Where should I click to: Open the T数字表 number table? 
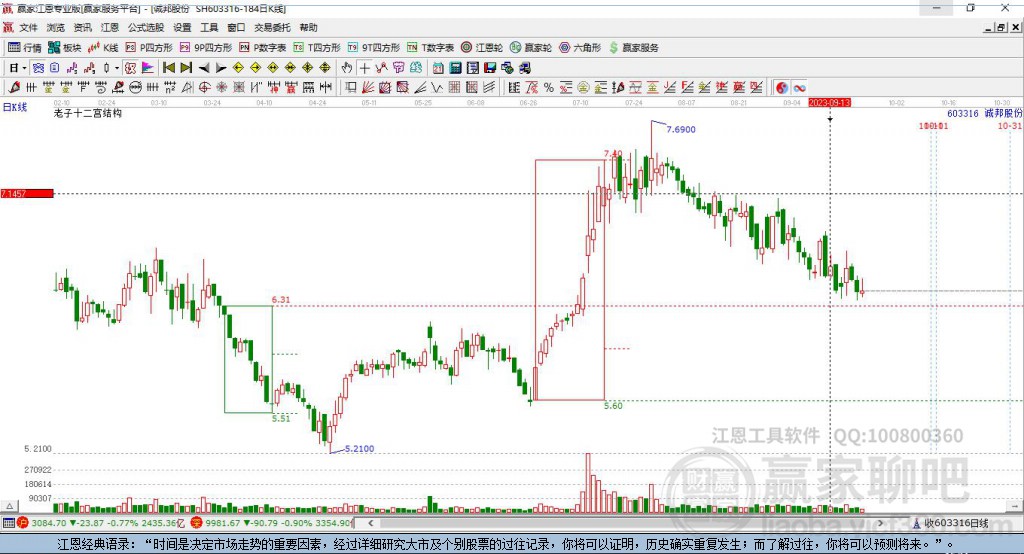coord(430,48)
